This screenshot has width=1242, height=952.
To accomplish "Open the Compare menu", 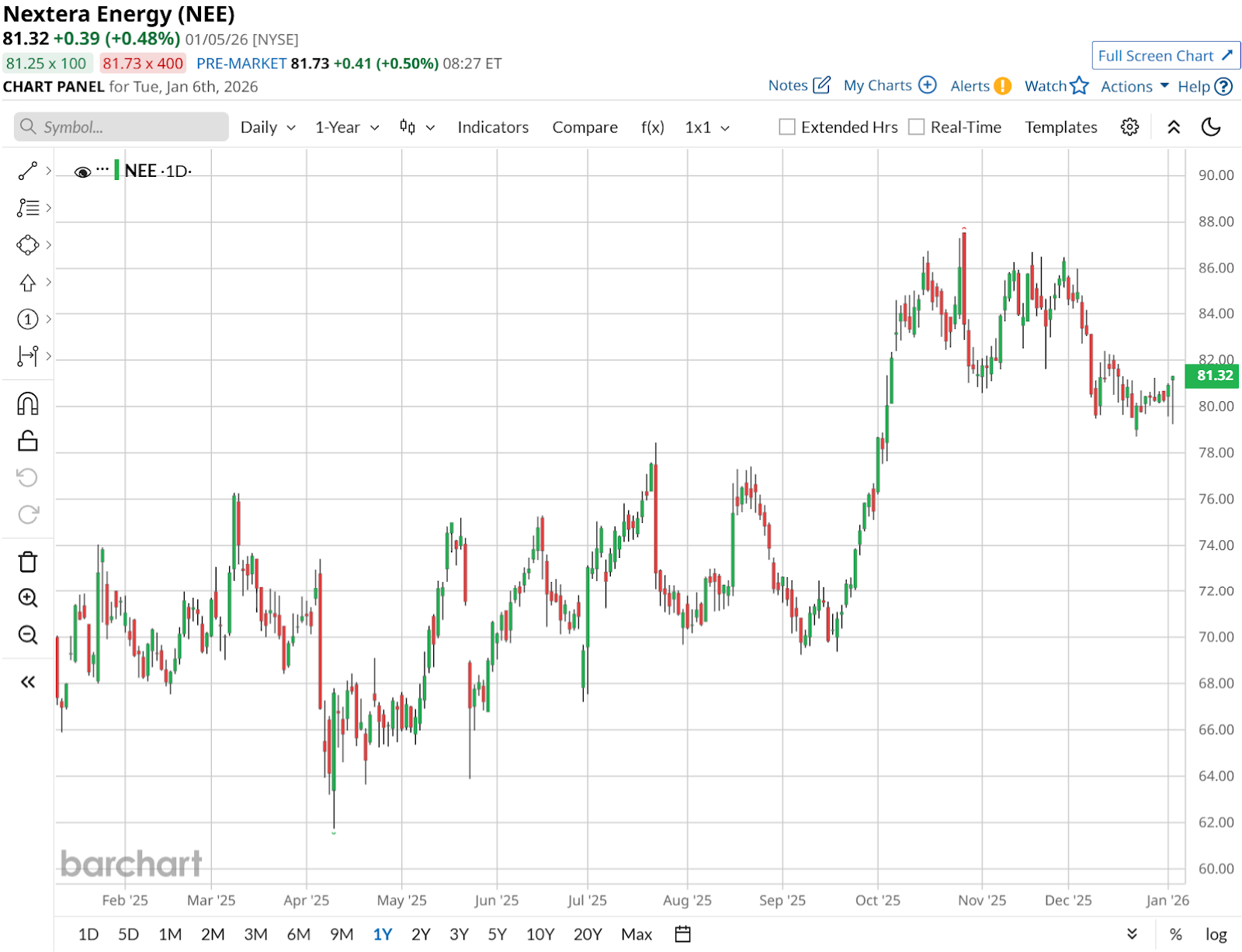I will tap(585, 127).
